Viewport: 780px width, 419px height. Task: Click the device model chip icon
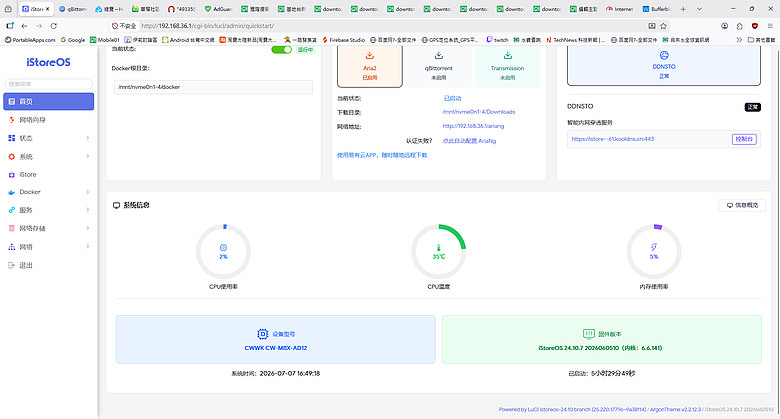click(x=262, y=334)
